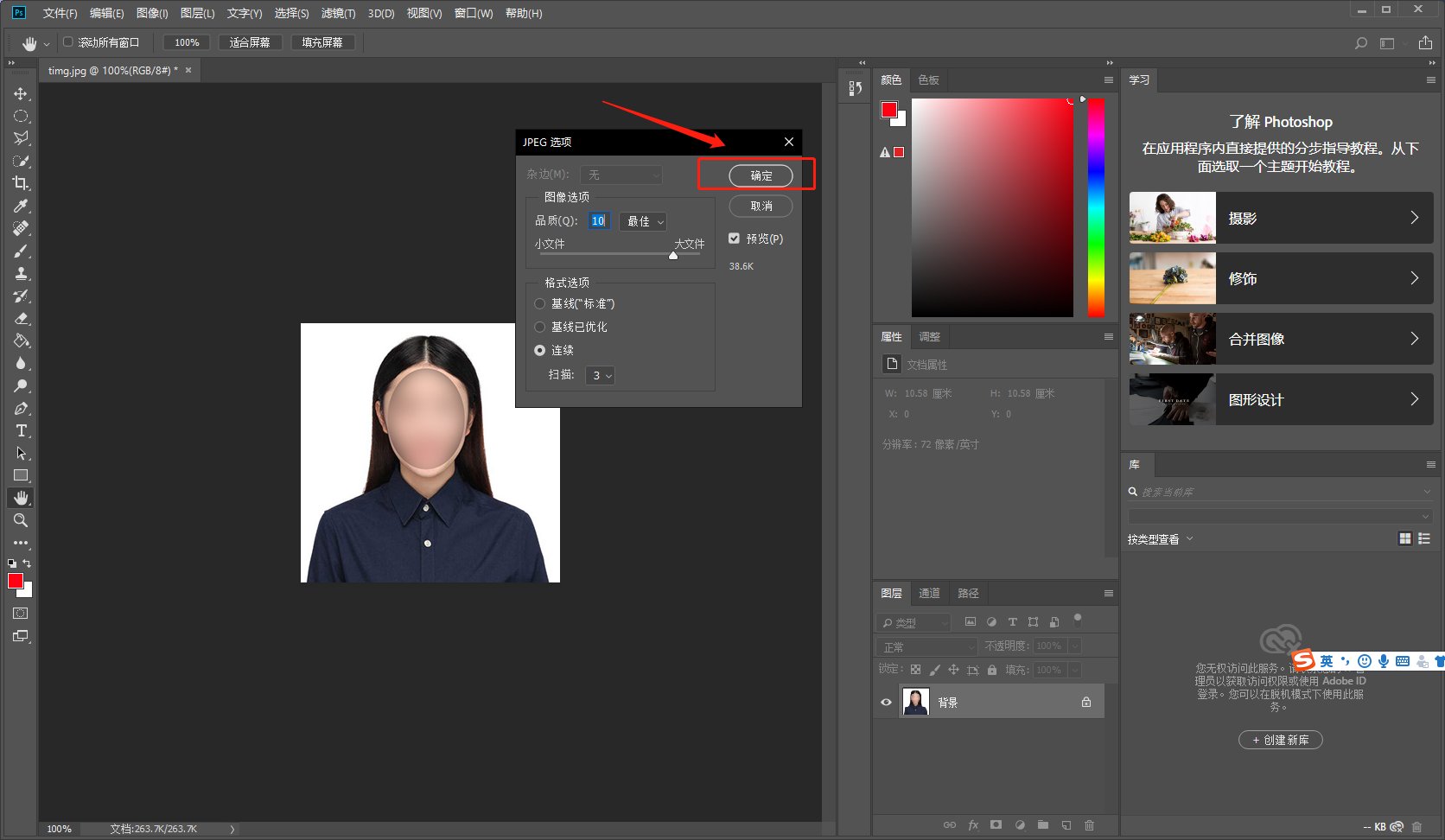Select the Brush tool
1445x840 pixels.
(x=21, y=251)
